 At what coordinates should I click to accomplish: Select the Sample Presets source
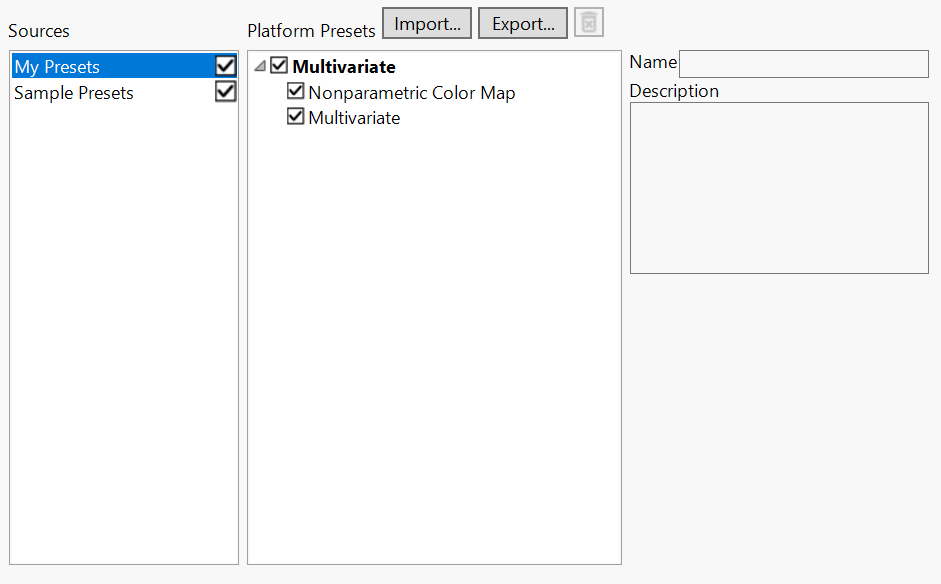[72, 92]
